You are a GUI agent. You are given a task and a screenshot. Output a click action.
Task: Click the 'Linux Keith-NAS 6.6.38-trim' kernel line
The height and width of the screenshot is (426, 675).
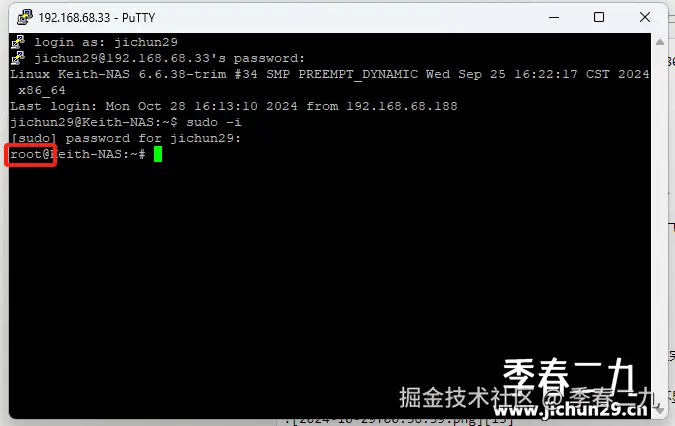(x=330, y=74)
